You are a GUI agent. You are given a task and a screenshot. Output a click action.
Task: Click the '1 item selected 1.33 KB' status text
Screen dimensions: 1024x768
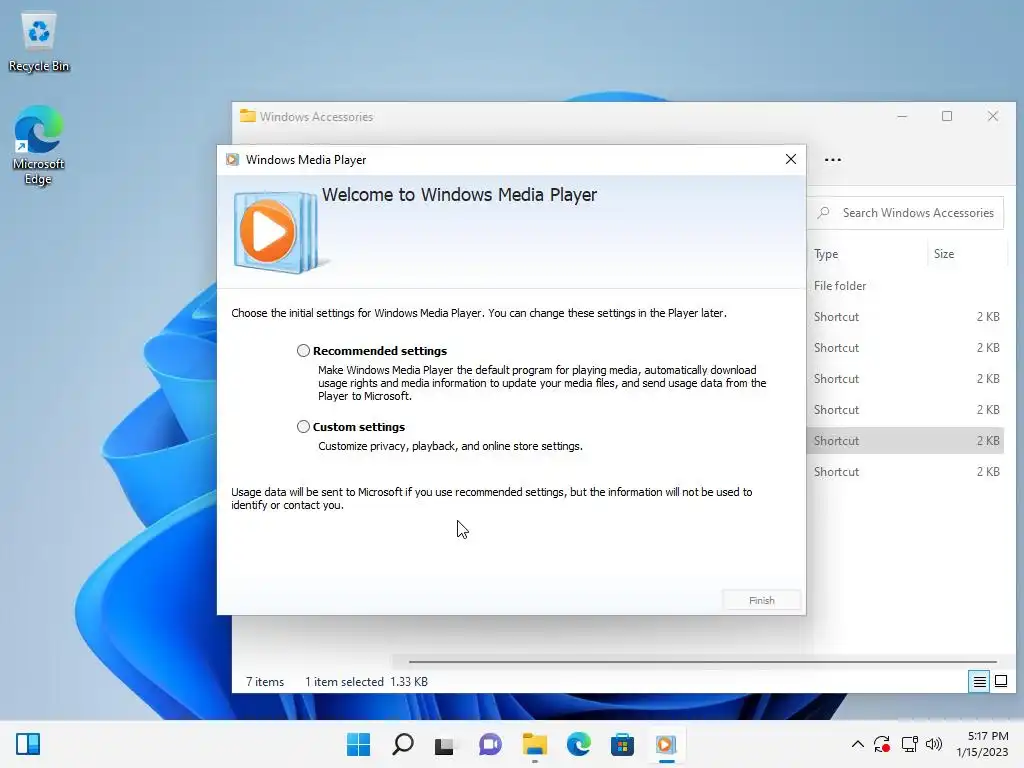[366, 682]
